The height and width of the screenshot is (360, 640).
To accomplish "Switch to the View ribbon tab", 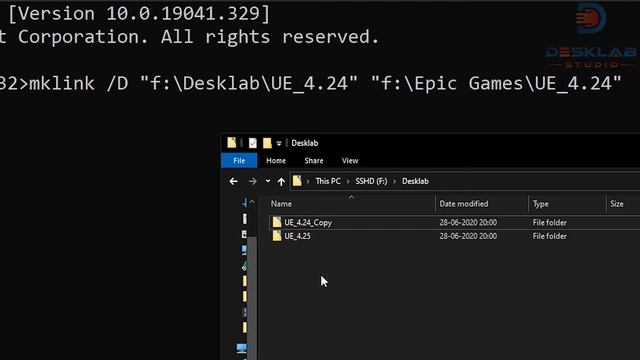I will [350, 161].
